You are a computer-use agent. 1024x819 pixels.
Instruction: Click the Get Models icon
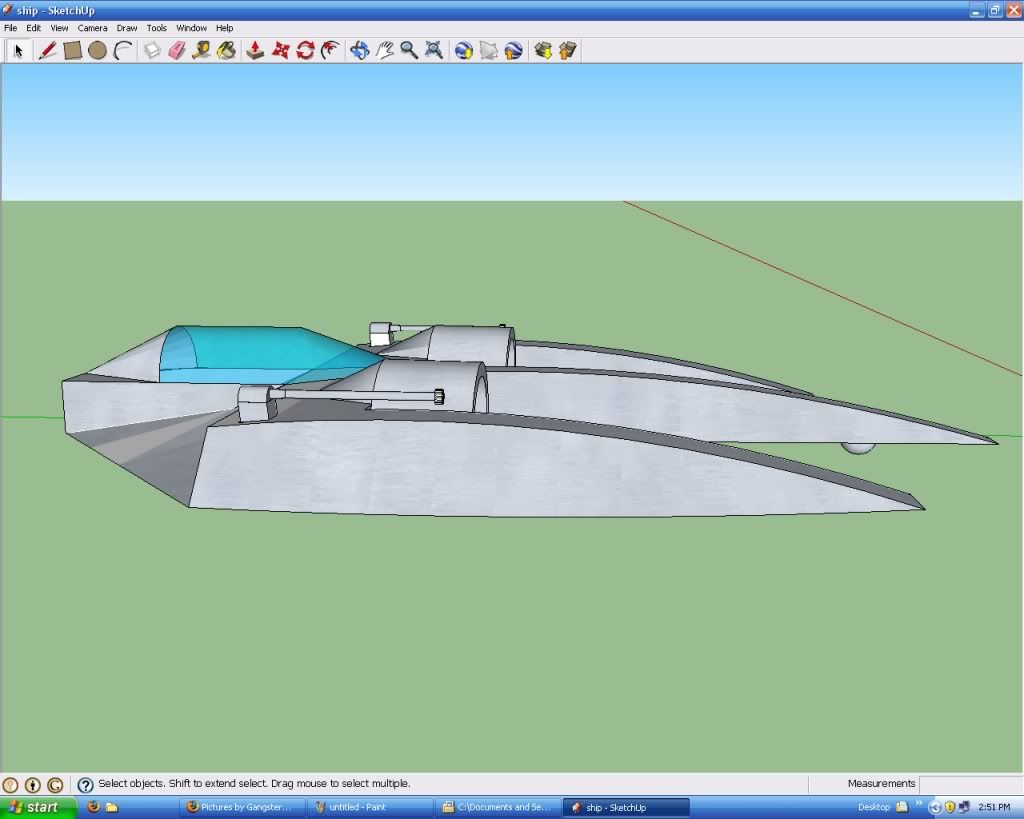click(543, 50)
